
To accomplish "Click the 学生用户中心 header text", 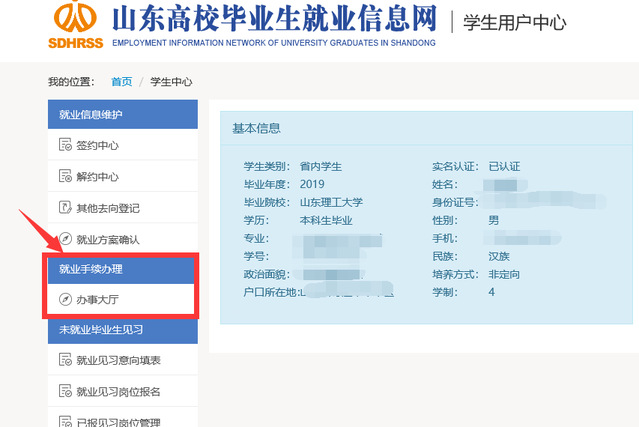I will coord(514,22).
